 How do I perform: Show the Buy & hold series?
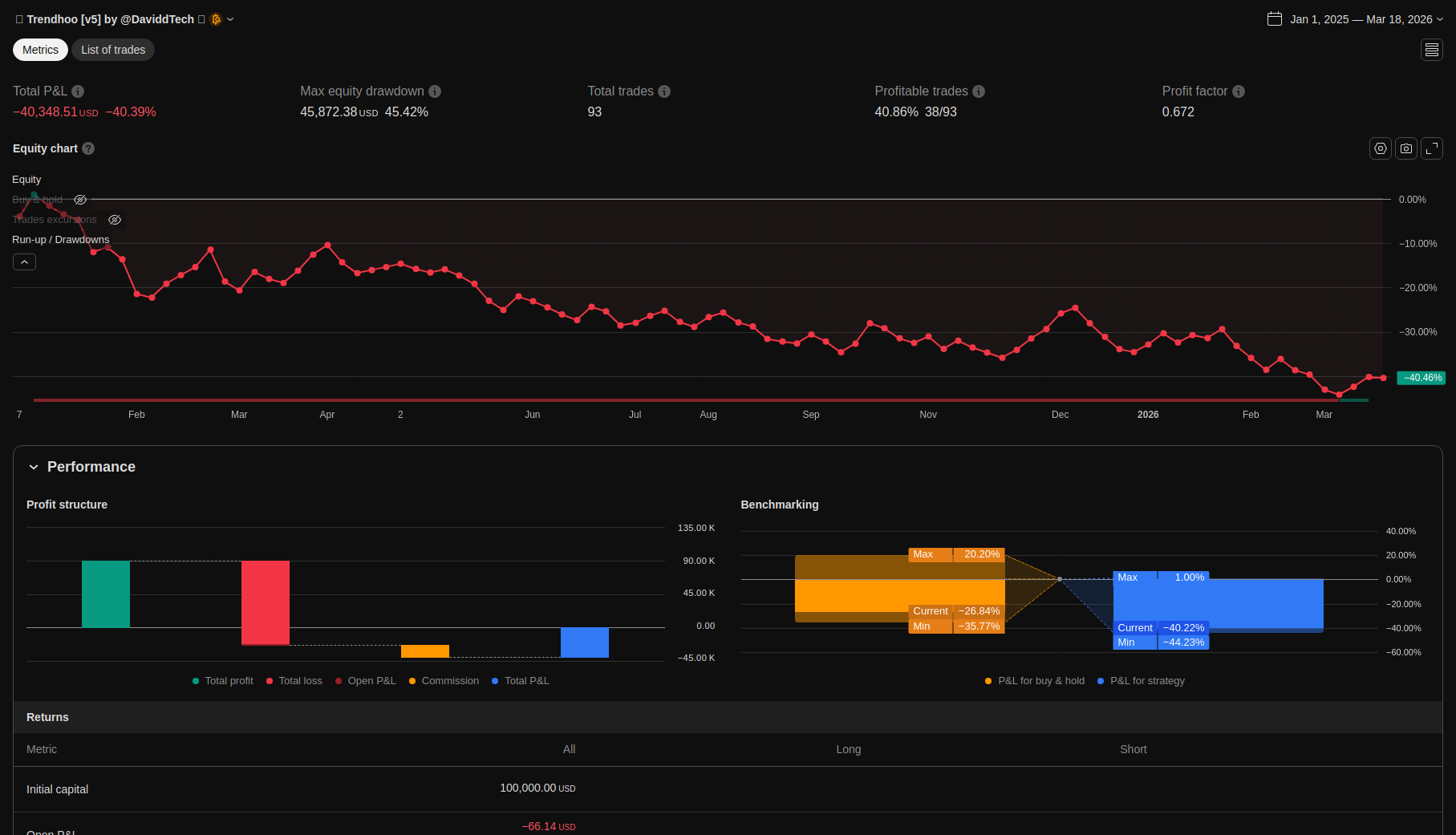point(80,200)
